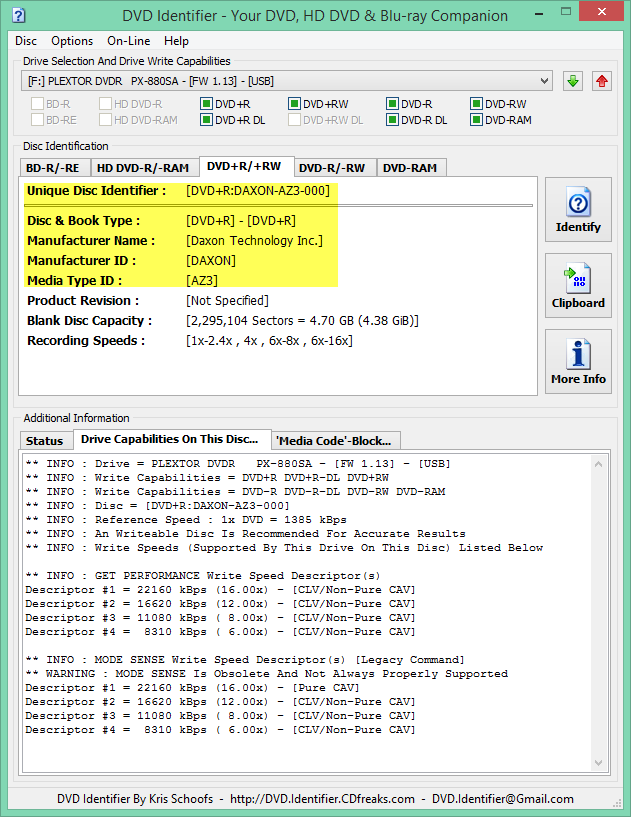Viewport: 631px width, 817px height.
Task: Select the DVD+R/+RW tab
Action: [x=244, y=166]
